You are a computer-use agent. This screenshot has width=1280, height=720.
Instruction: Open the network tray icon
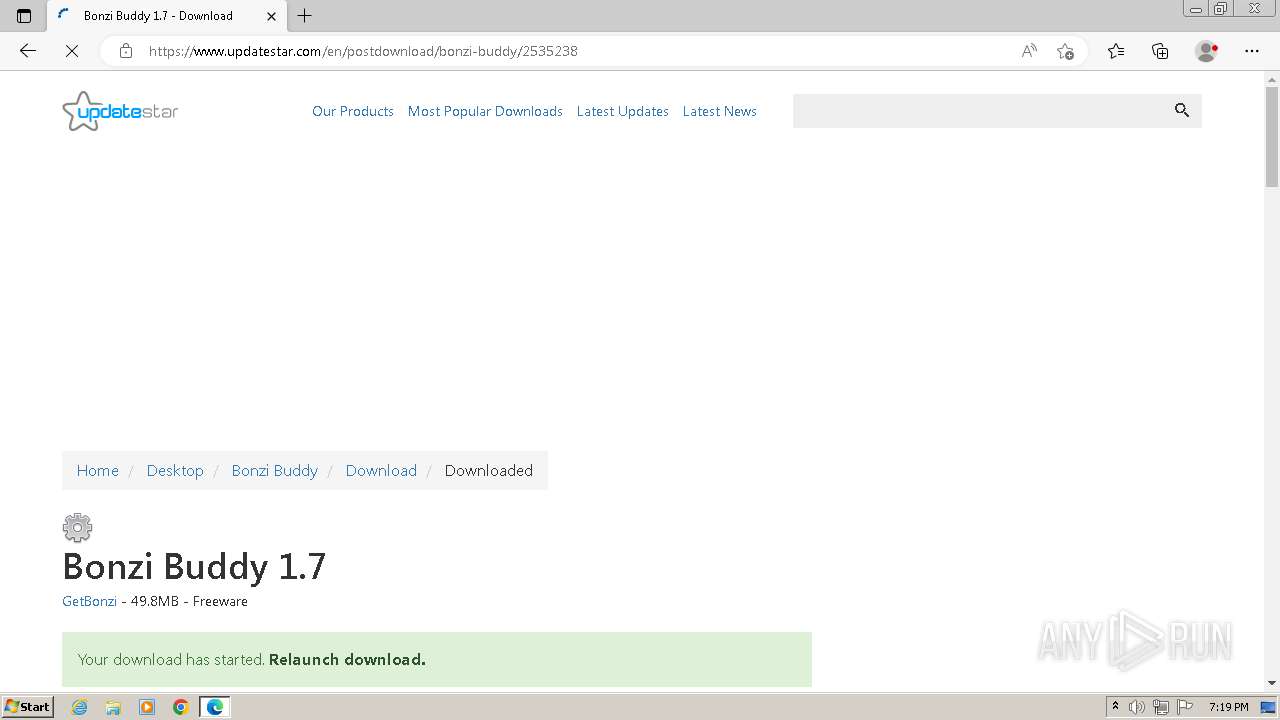pyautogui.click(x=1161, y=707)
